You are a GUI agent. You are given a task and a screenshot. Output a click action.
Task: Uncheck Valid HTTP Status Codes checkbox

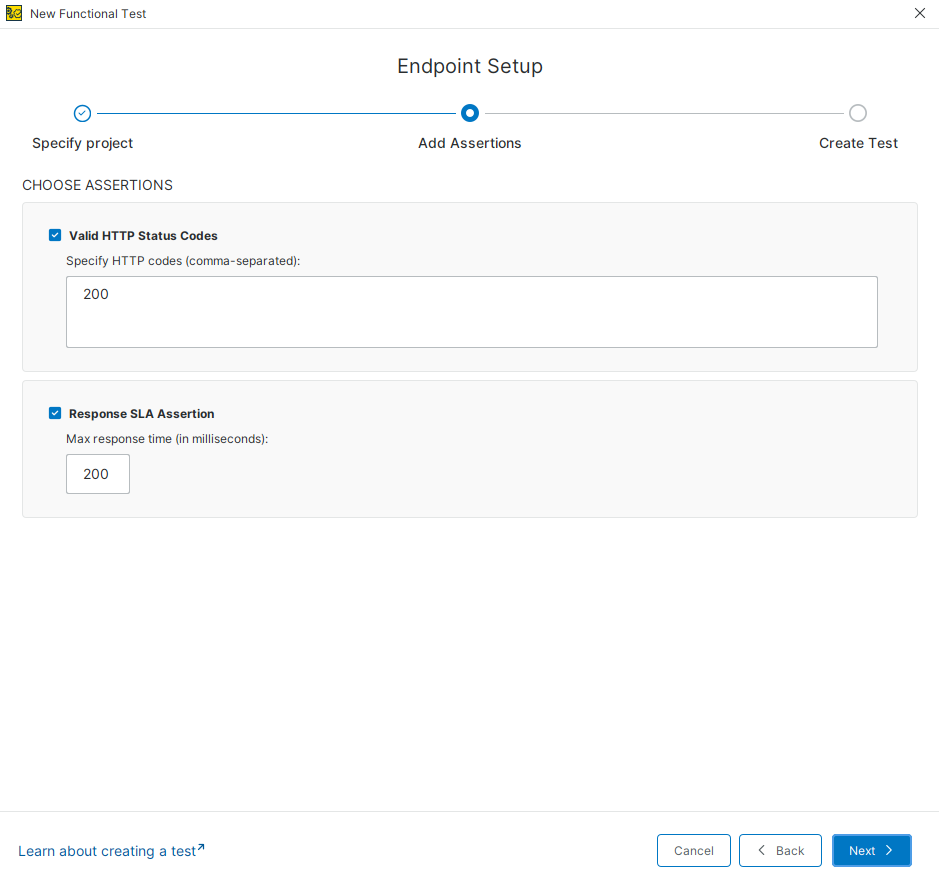pyautogui.click(x=55, y=235)
